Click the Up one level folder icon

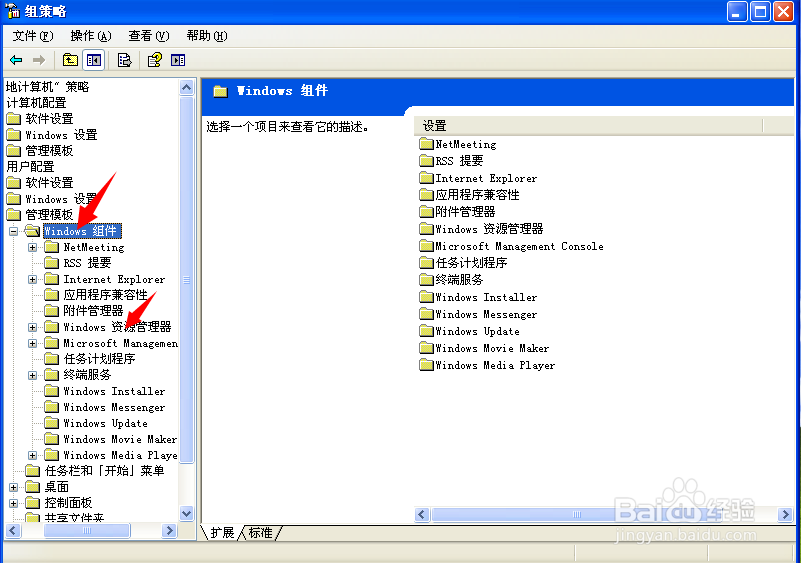tap(70, 60)
